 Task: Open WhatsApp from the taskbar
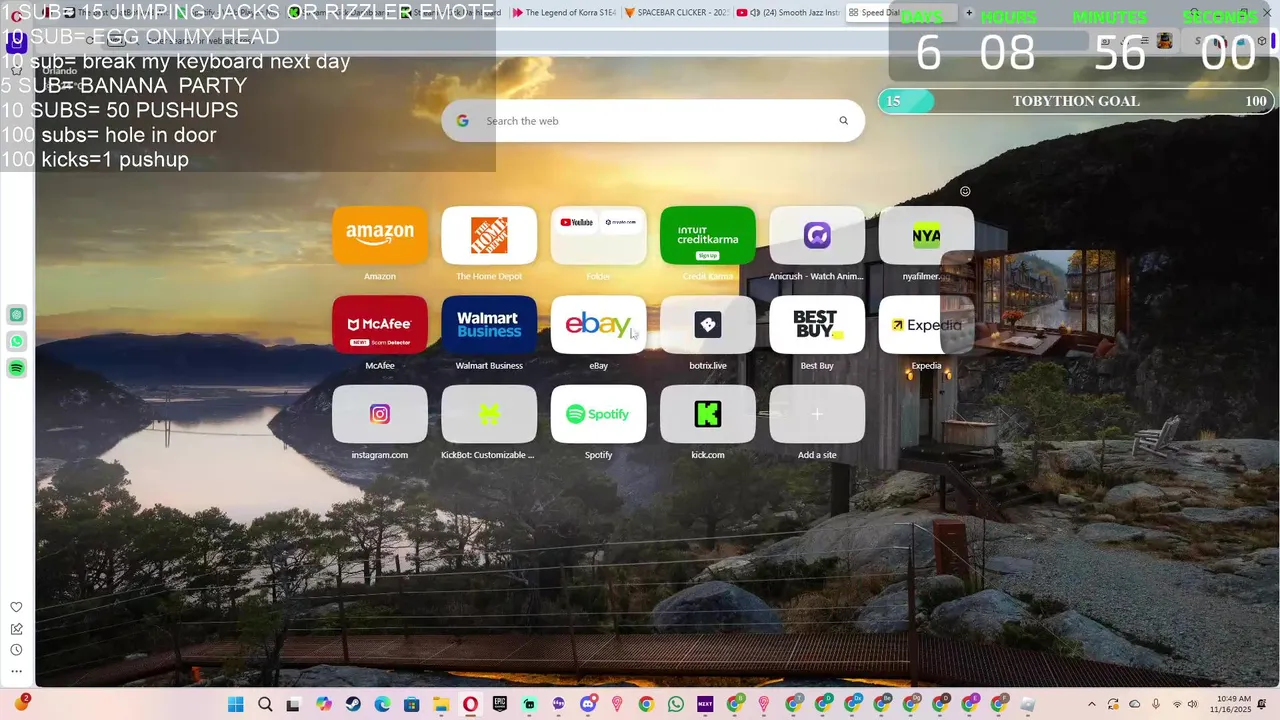676,705
